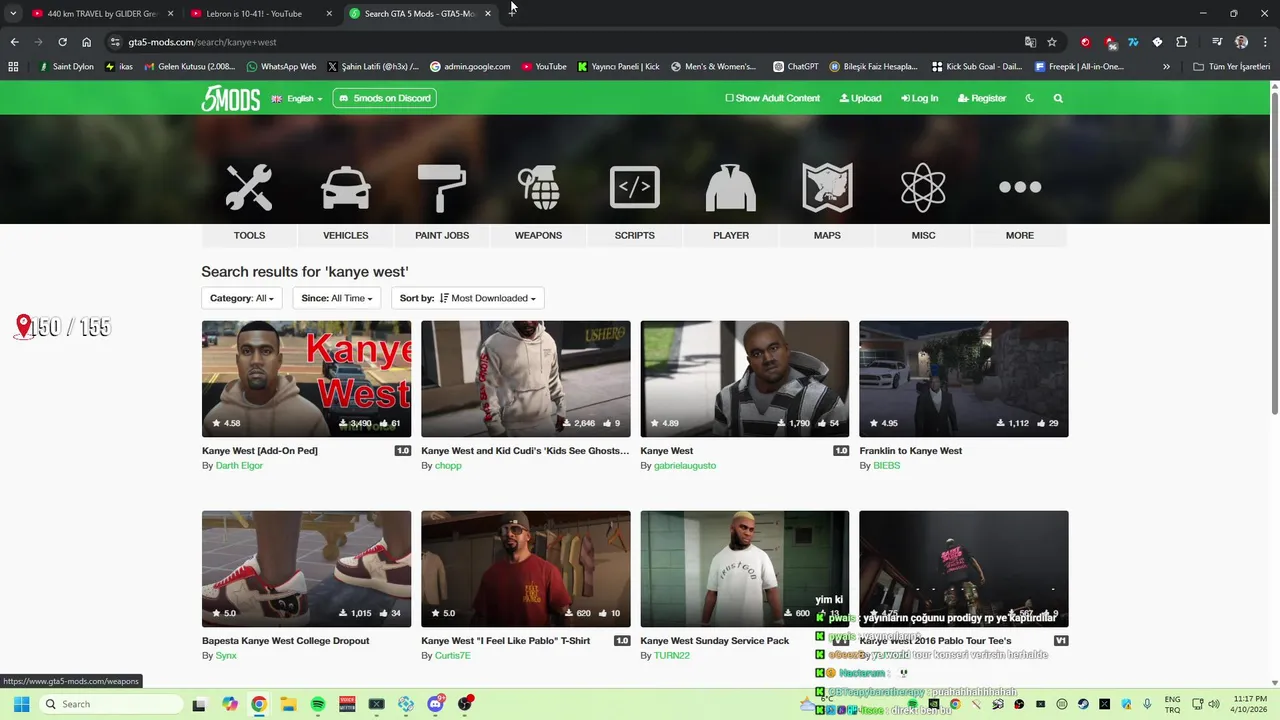Toggle dark mode with the moon icon
The height and width of the screenshot is (720, 1280).
[1030, 98]
